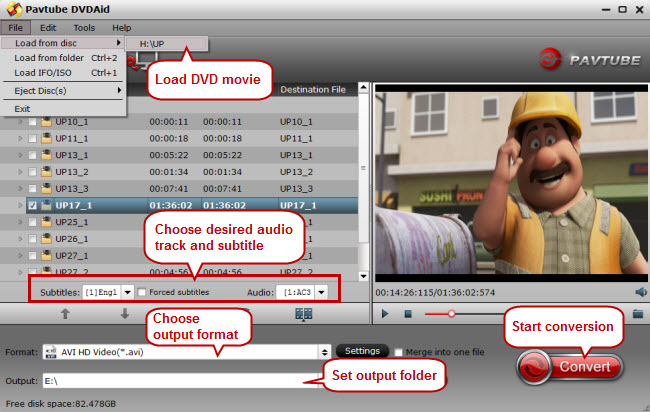Choose Exit from File menu
Screen dimensions: 650x412
tap(63, 109)
